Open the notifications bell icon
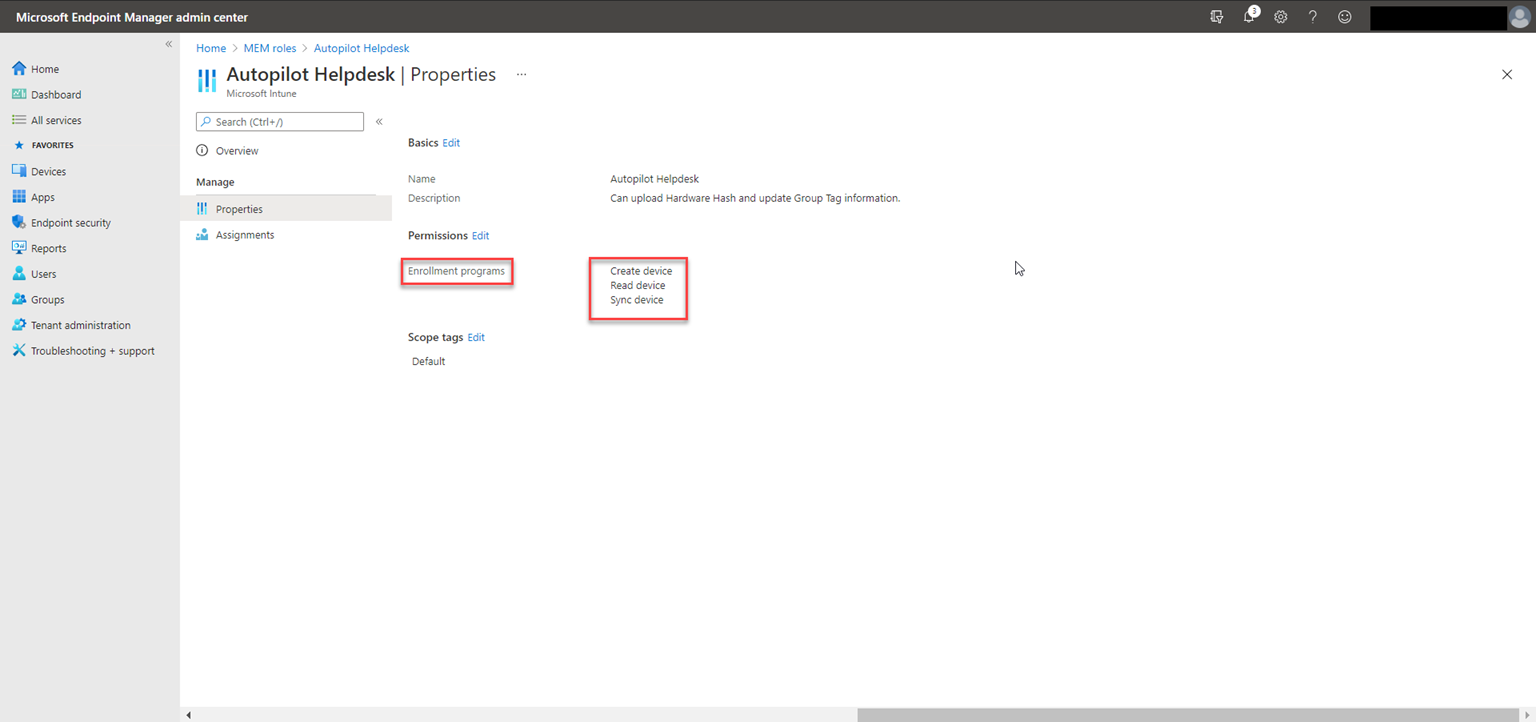This screenshot has width=1536, height=722. [1249, 17]
